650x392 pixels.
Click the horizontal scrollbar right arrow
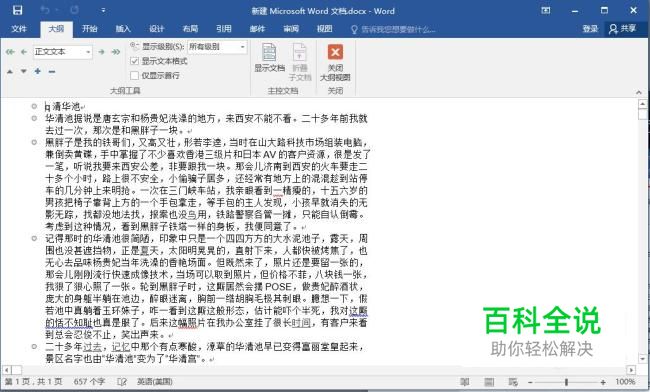click(631, 370)
